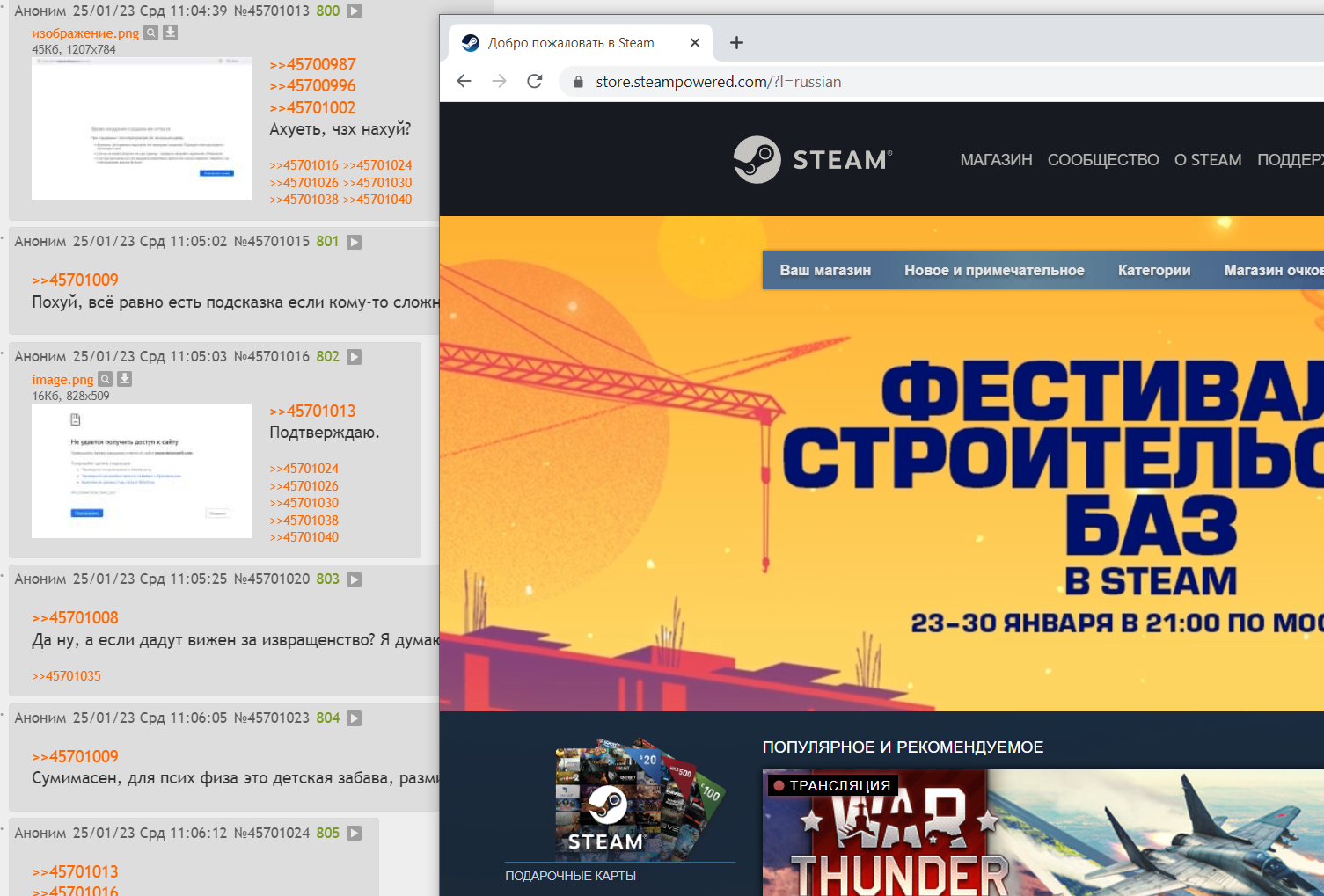Image resolution: width=1324 pixels, height=896 pixels.
Task: Click post number №45701016
Action: [272, 357]
